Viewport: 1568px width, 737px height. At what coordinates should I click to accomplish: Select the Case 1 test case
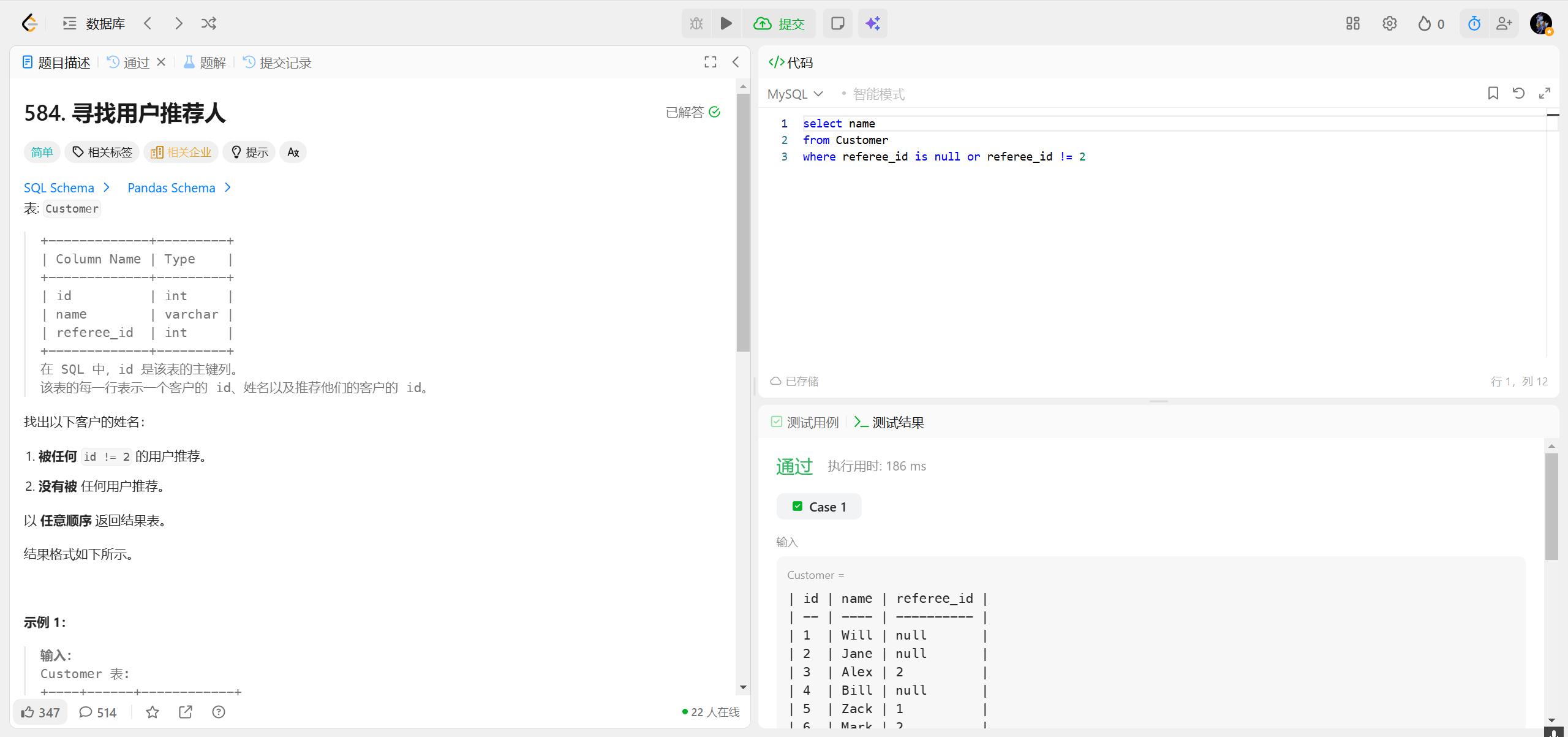(x=819, y=507)
